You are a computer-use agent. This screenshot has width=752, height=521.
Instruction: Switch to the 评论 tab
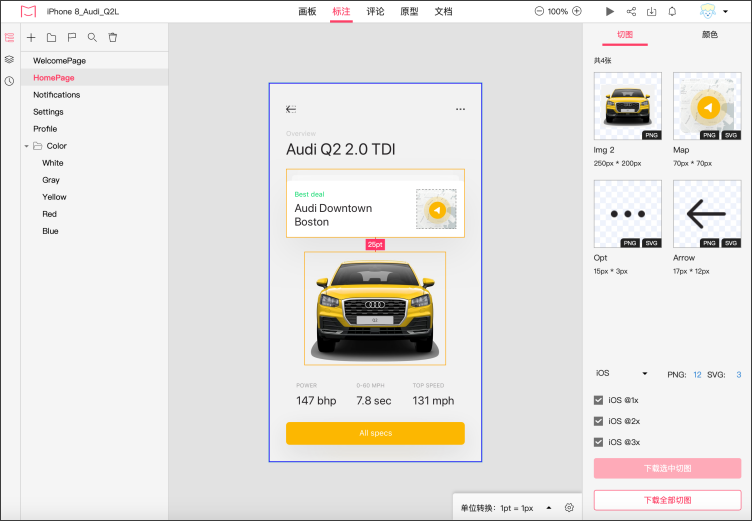point(375,12)
